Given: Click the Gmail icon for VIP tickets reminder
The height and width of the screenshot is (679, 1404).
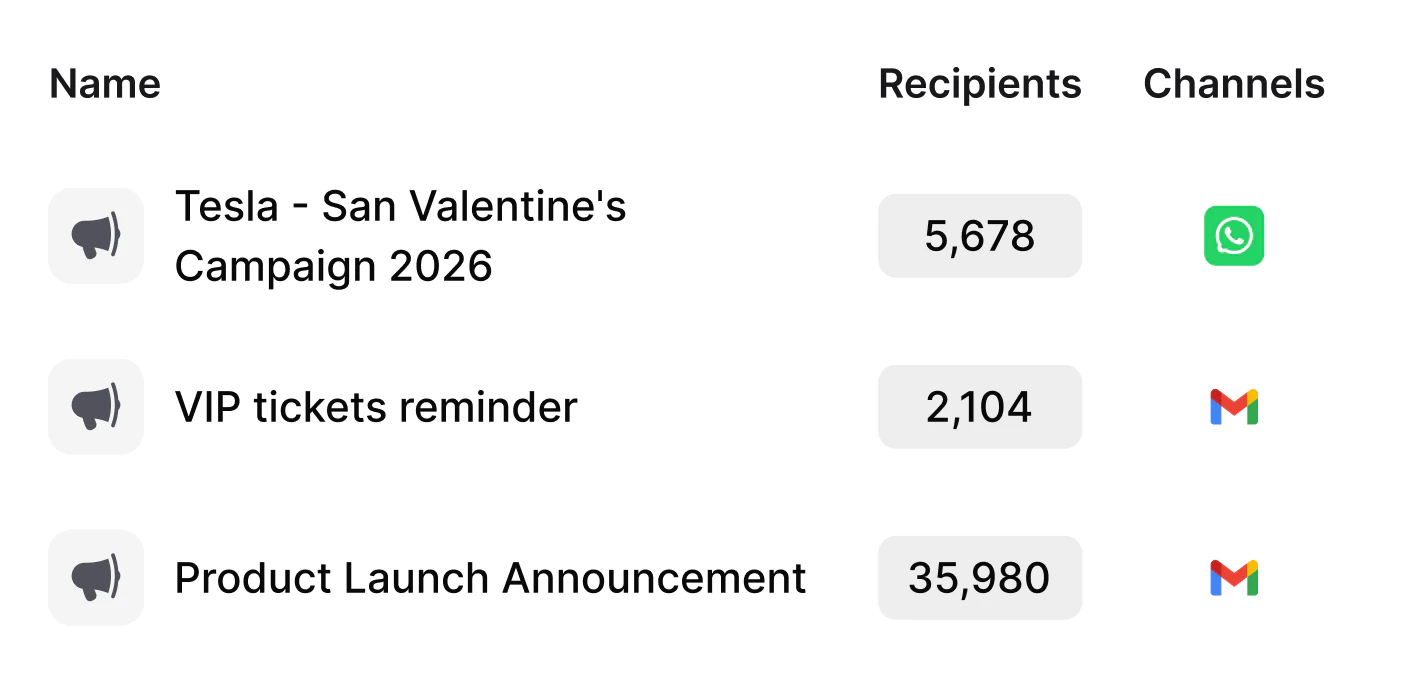Looking at the screenshot, I should pos(1233,406).
